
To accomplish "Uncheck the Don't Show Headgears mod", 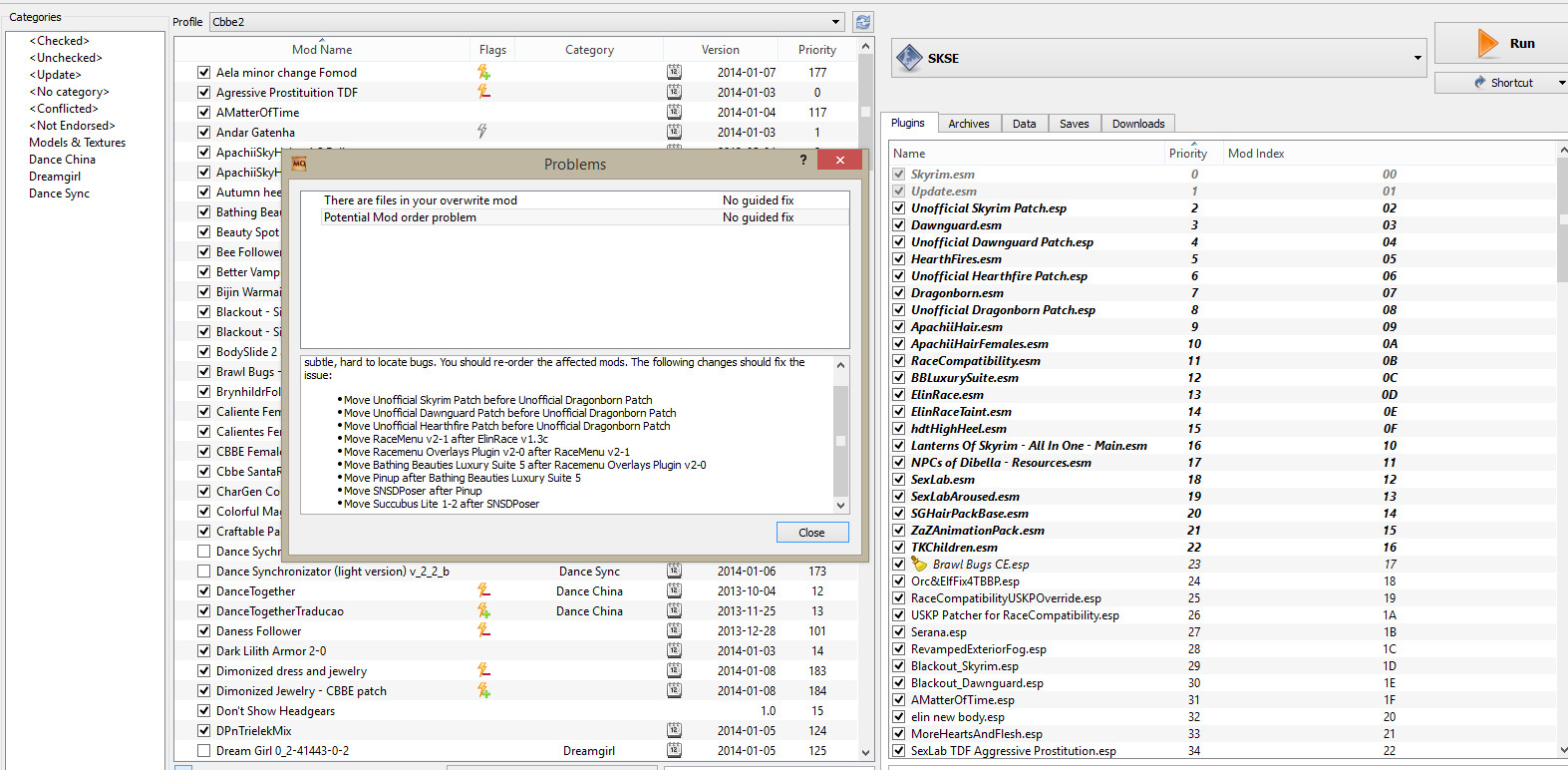I will [203, 711].
